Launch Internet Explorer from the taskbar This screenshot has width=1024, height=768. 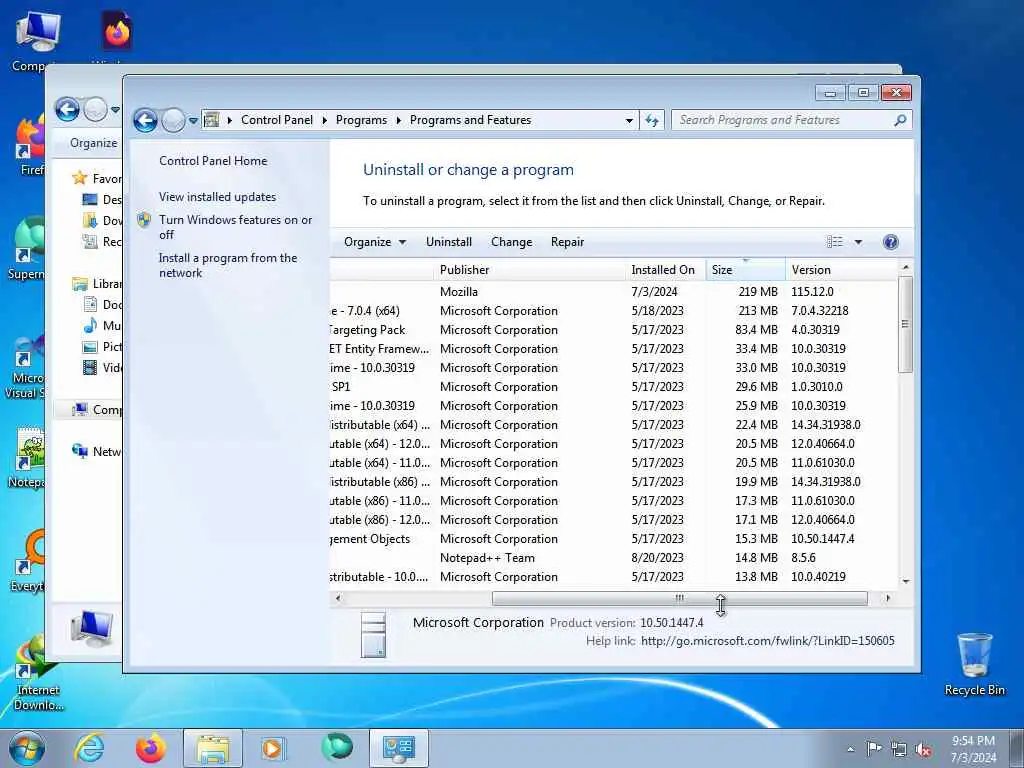89,748
